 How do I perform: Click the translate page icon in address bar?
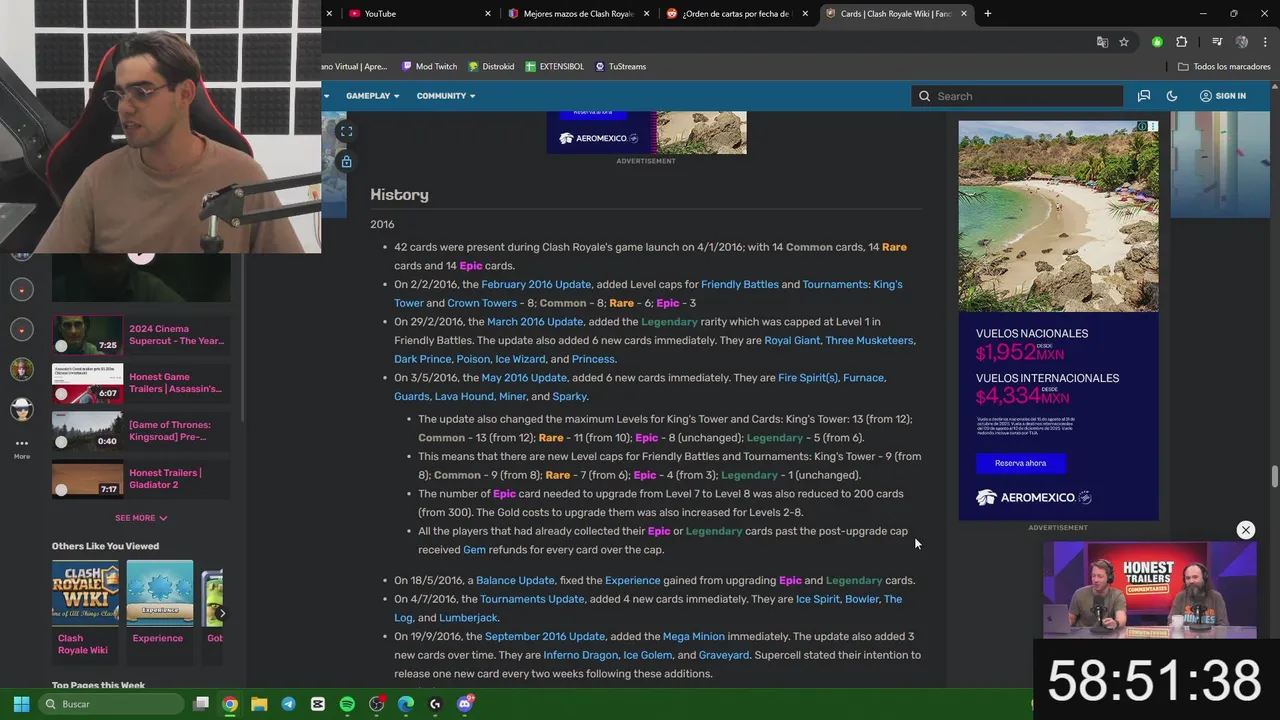(x=1102, y=42)
